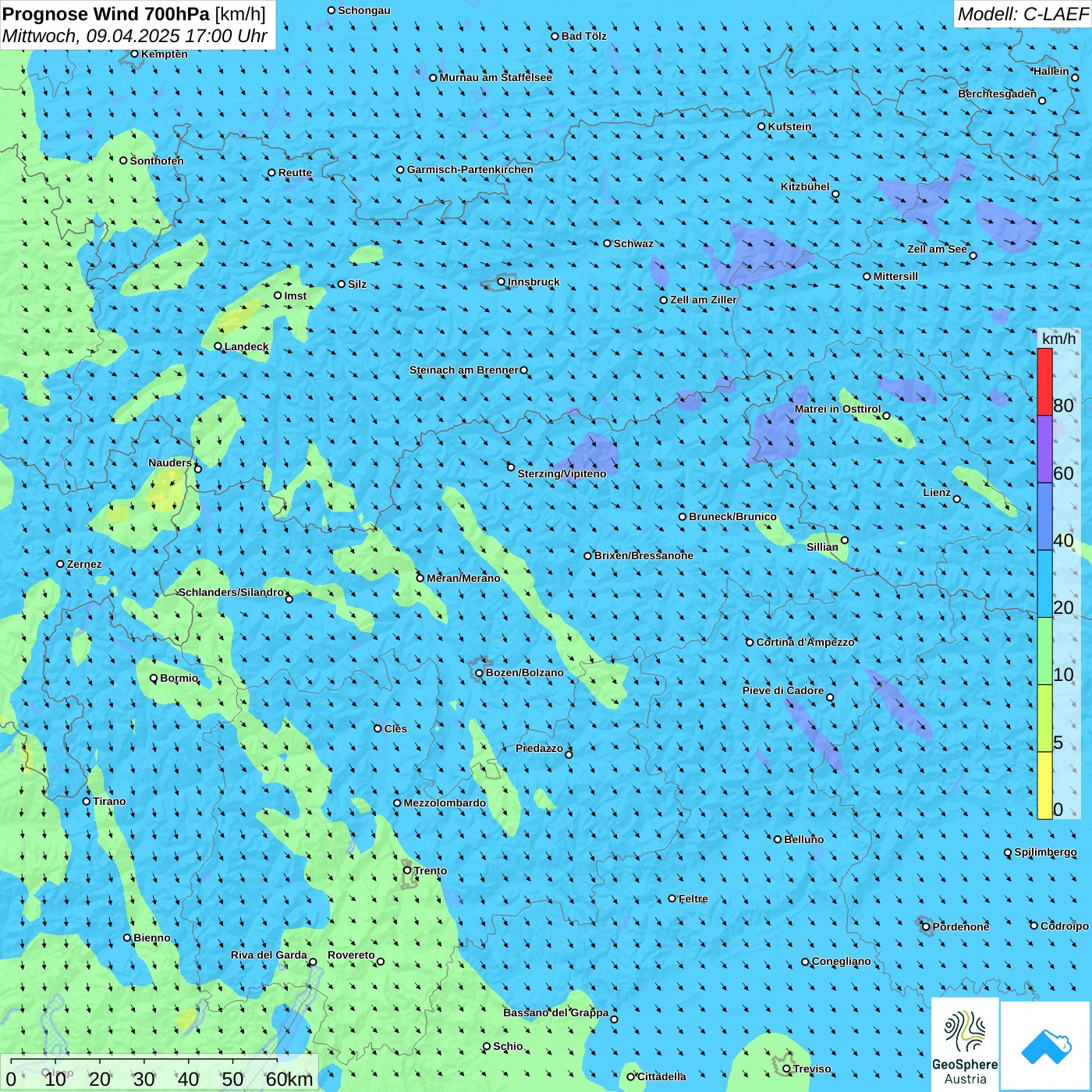Click the purple 60–80 km/h legend band

(1044, 449)
